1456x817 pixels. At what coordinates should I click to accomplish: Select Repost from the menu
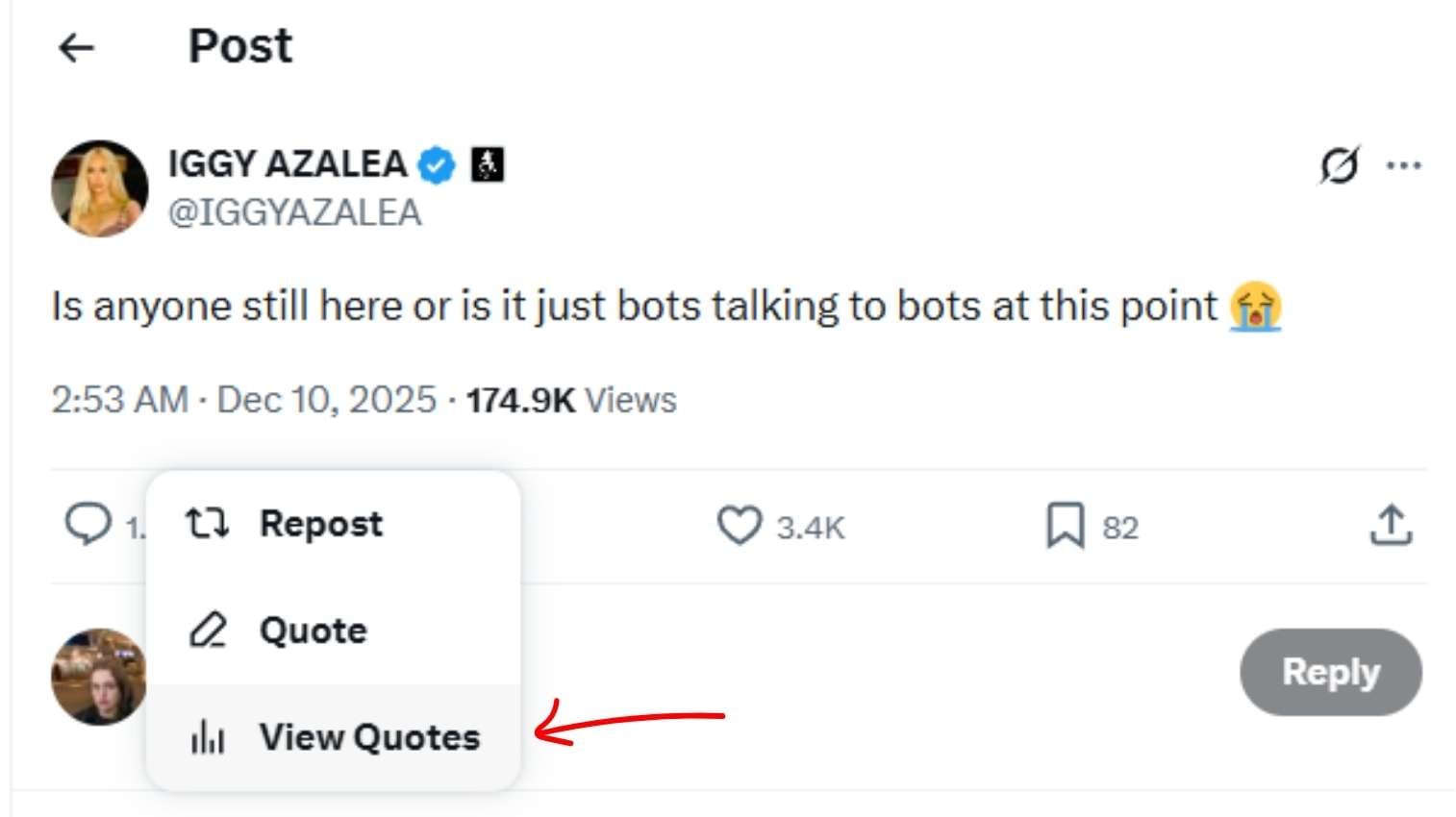[321, 524]
